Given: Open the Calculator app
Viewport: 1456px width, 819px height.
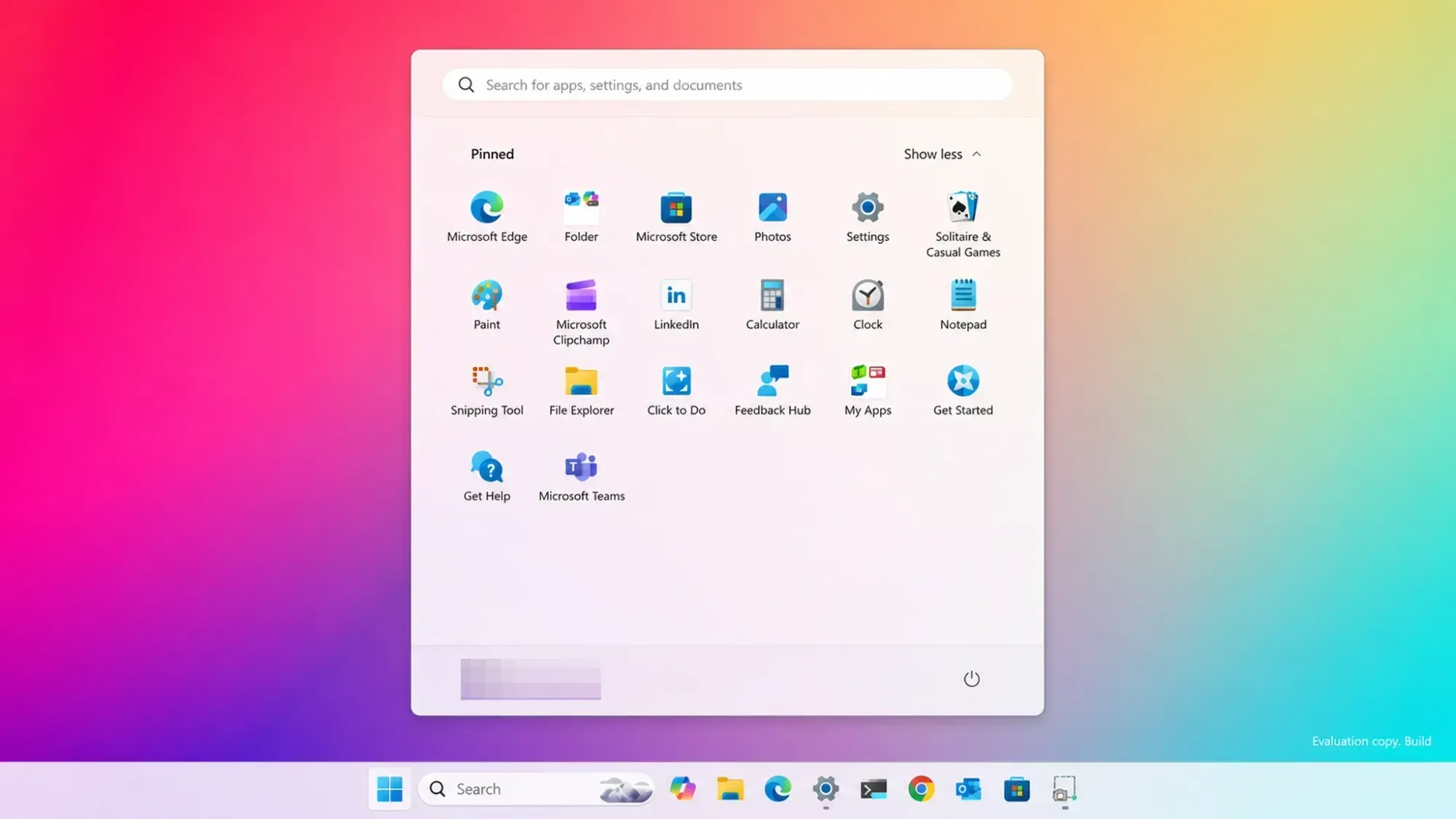Looking at the screenshot, I should [x=772, y=304].
